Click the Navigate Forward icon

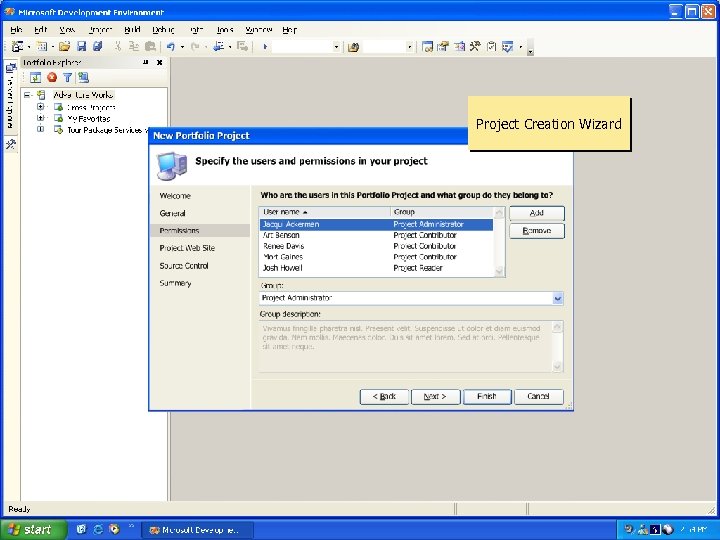point(242,46)
